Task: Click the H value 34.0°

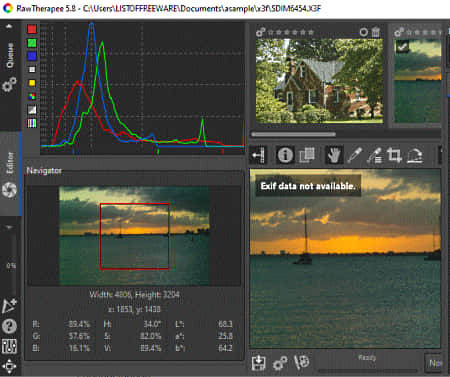Action: (x=152, y=324)
